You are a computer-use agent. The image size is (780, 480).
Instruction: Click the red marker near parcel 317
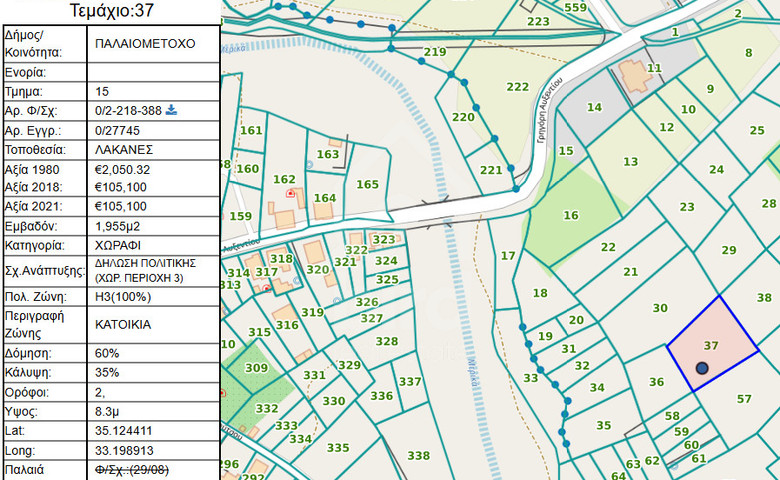coord(267,288)
